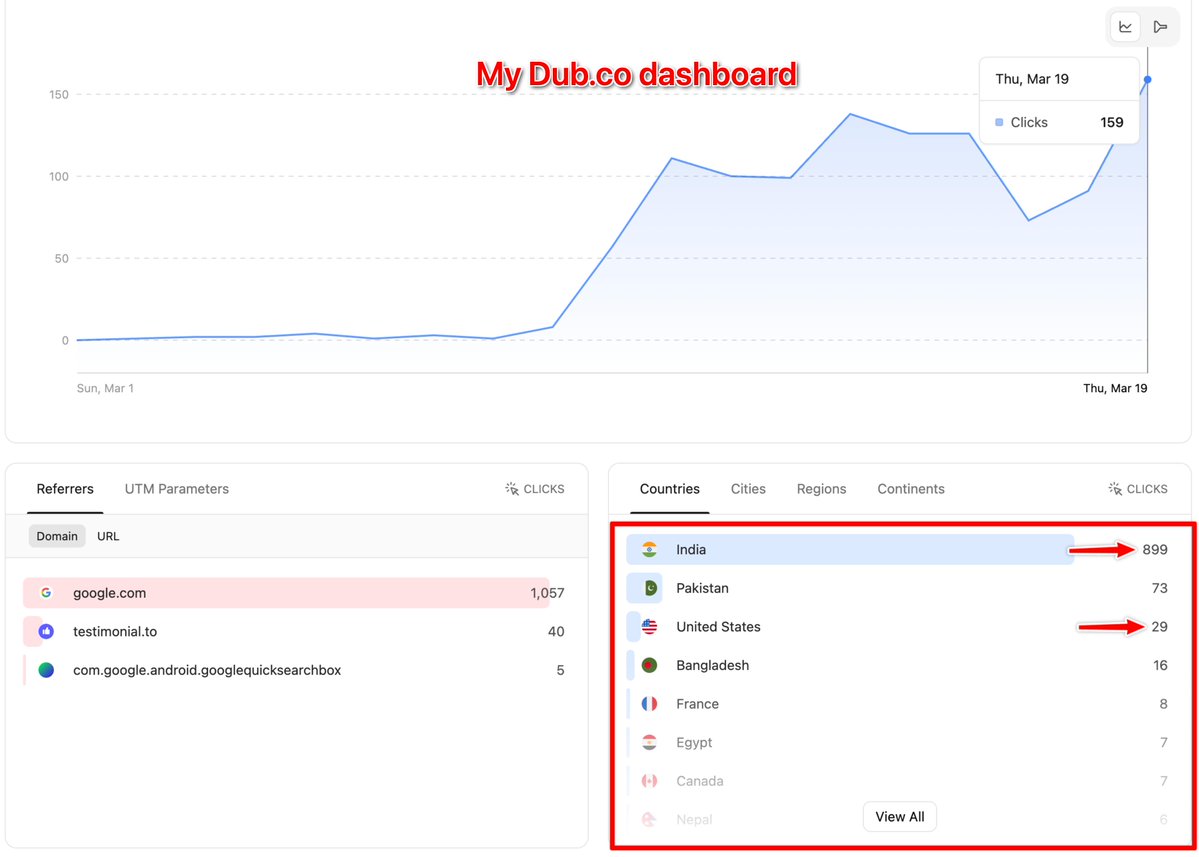Viewport: 1199px width, 857px height.
Task: Select the Pakistan country row
Action: point(898,588)
